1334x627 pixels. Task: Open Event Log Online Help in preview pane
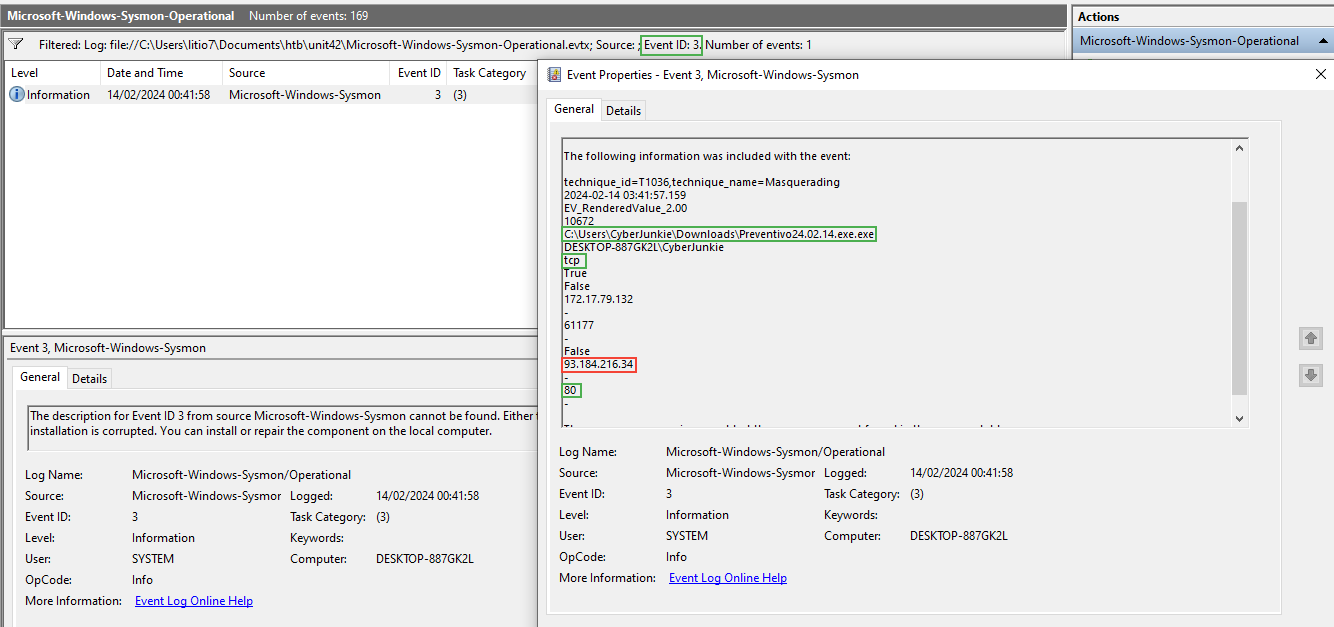194,601
